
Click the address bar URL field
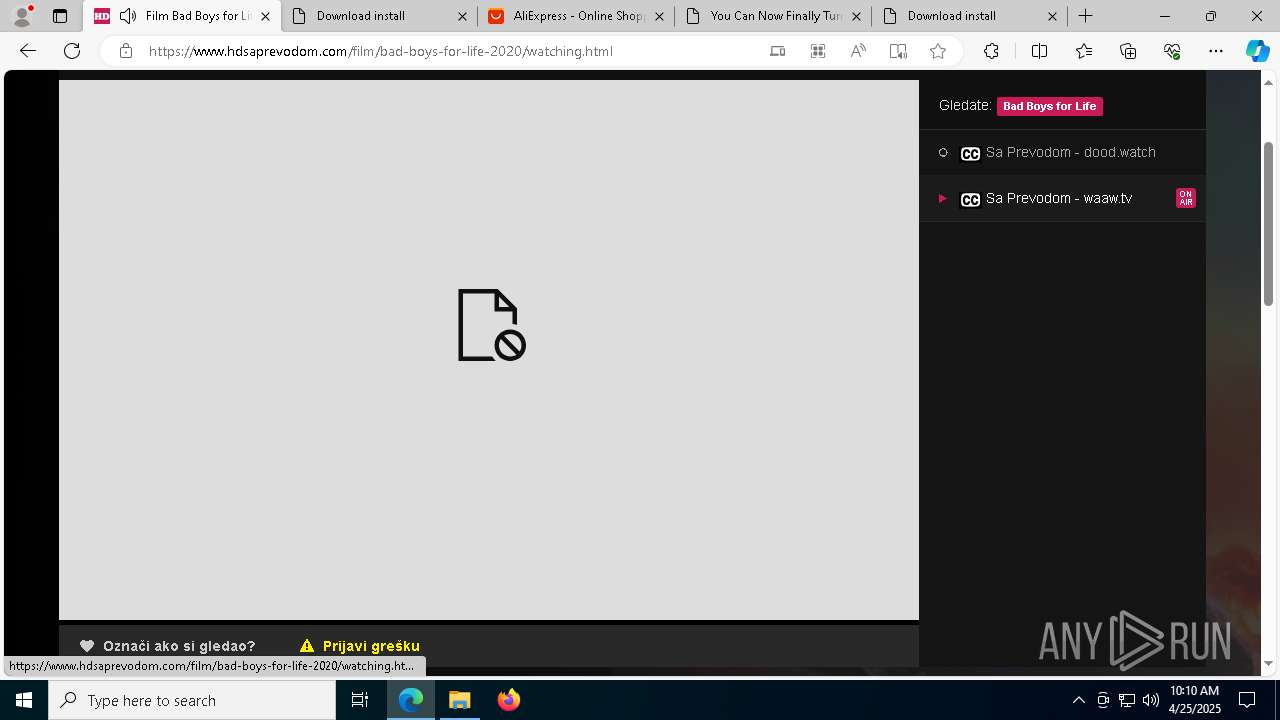pos(380,51)
